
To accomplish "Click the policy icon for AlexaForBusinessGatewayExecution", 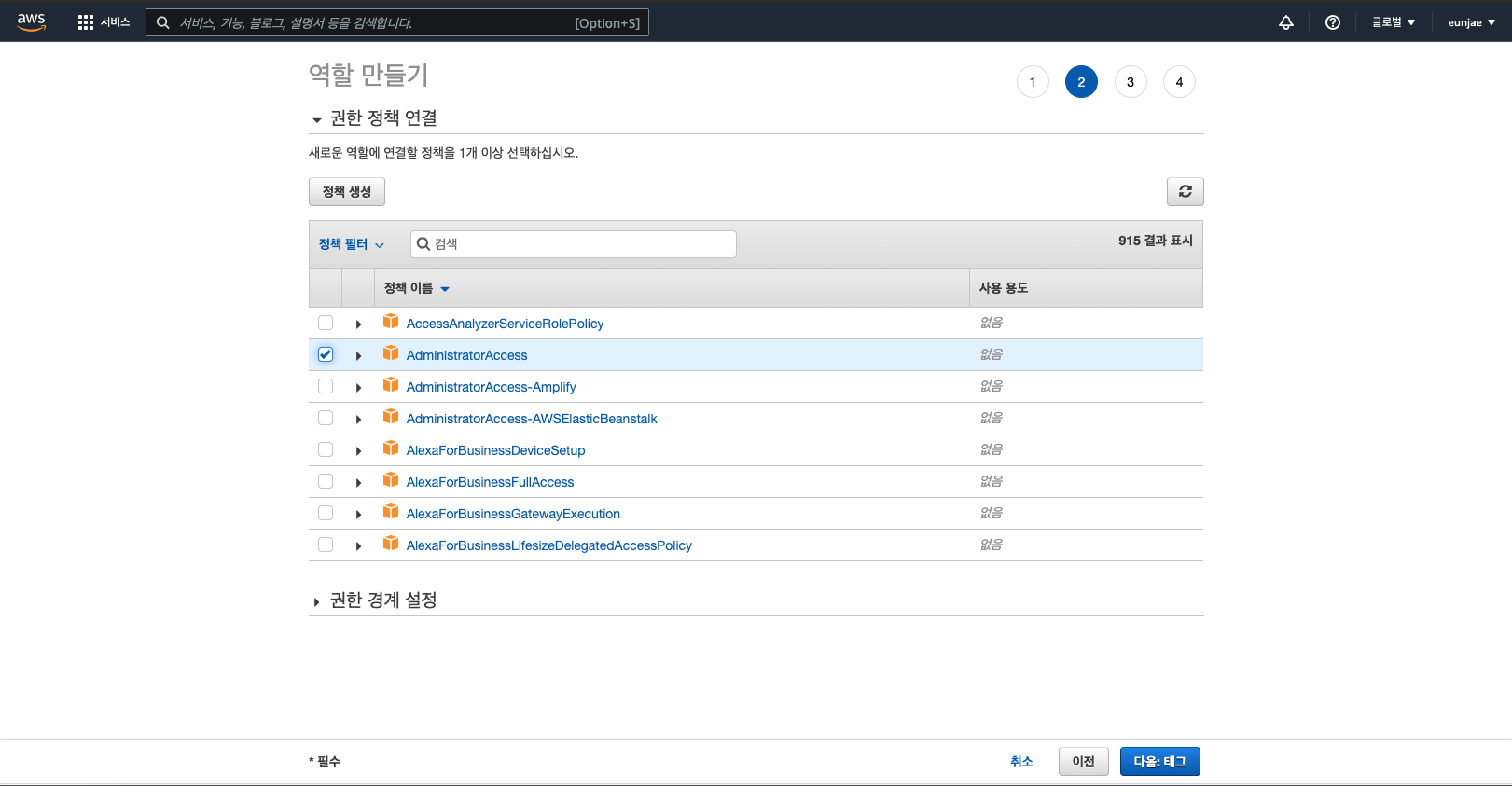I will pos(391,512).
